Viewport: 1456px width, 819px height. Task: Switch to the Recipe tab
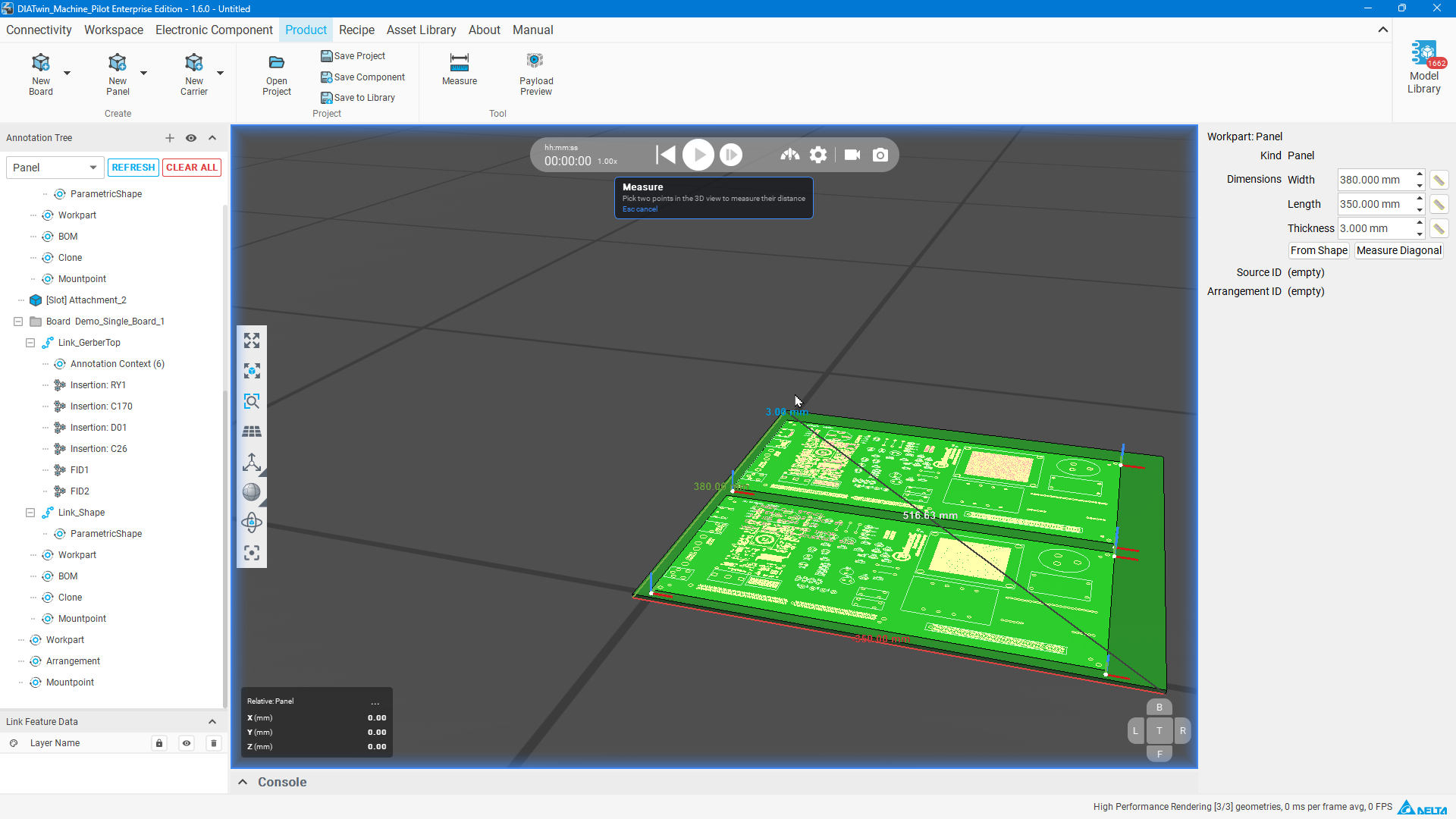(356, 30)
